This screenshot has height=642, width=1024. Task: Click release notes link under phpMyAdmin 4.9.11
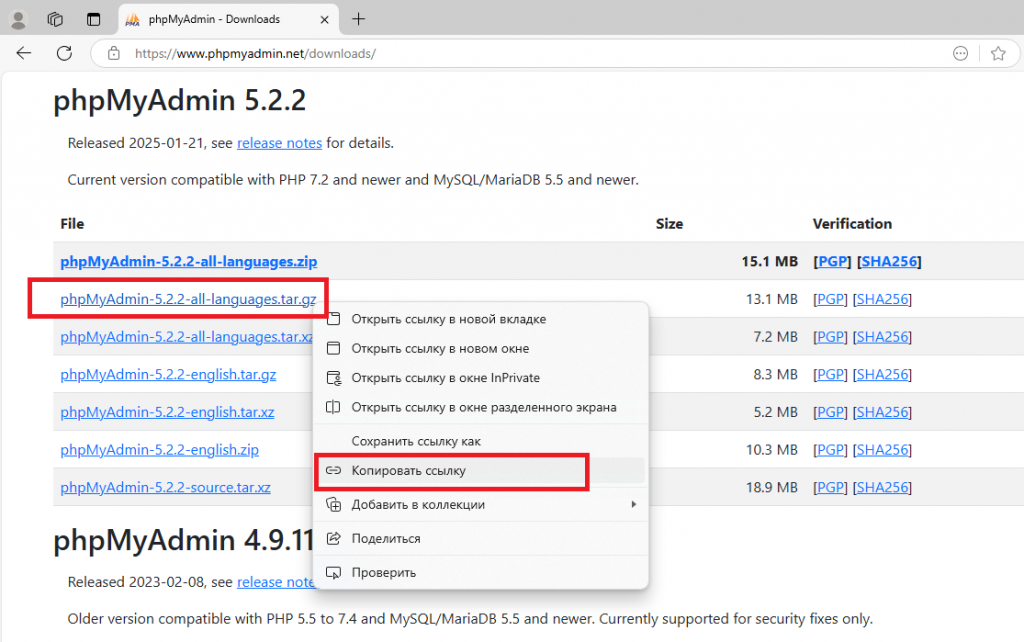276,582
